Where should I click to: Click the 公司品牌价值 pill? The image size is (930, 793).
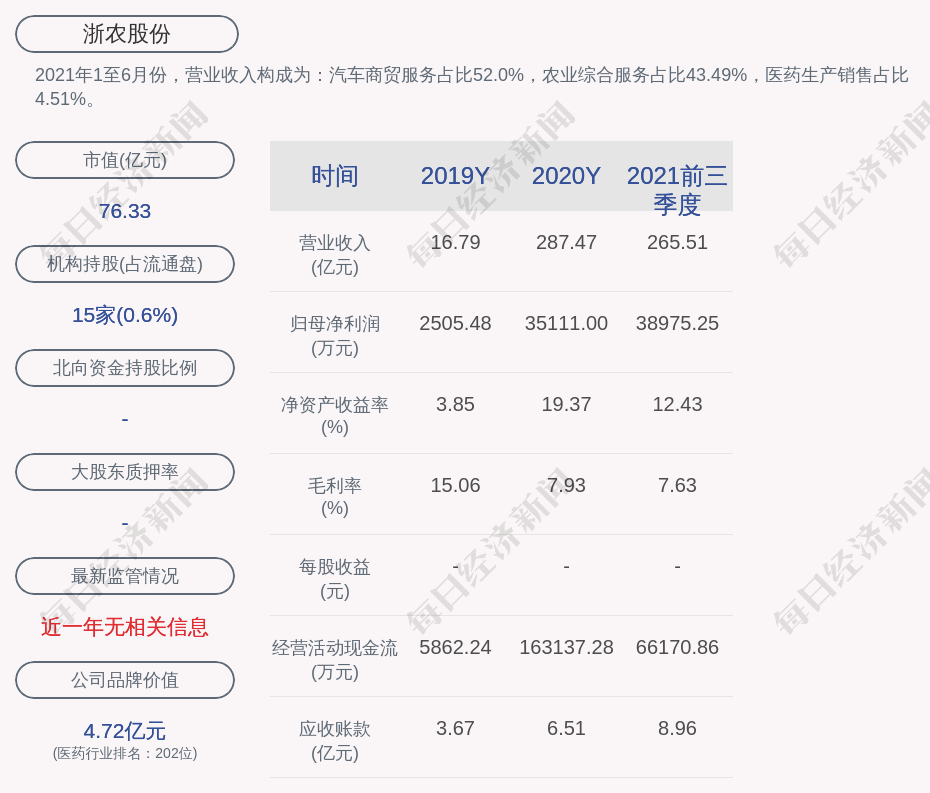click(x=125, y=680)
